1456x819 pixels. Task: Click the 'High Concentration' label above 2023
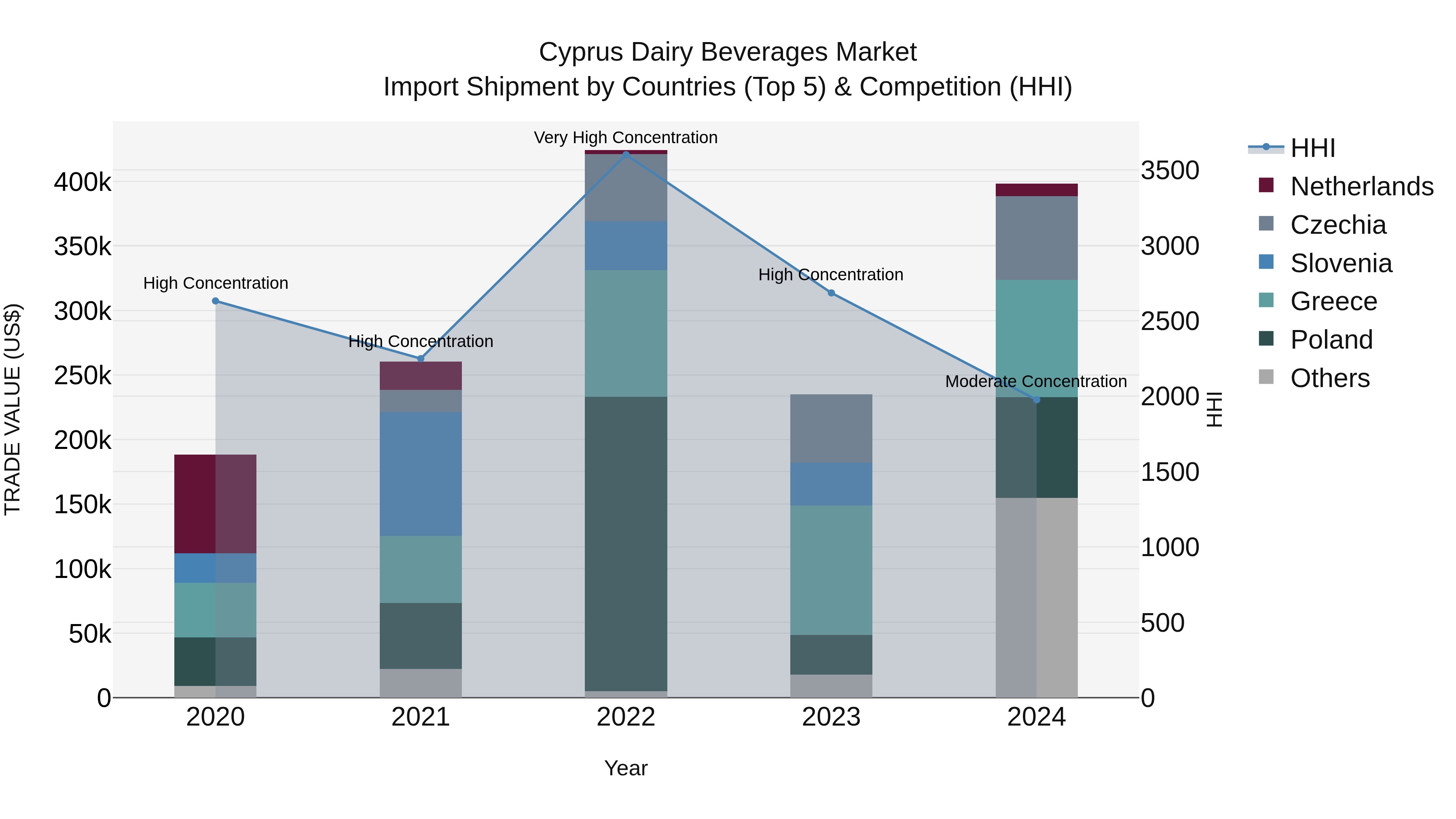[831, 275]
